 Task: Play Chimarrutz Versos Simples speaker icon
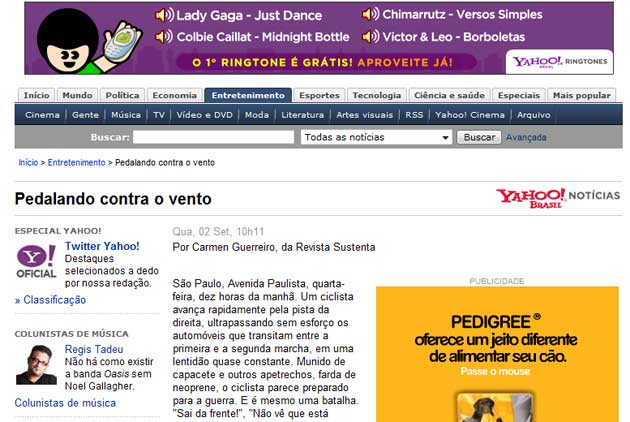[x=370, y=14]
